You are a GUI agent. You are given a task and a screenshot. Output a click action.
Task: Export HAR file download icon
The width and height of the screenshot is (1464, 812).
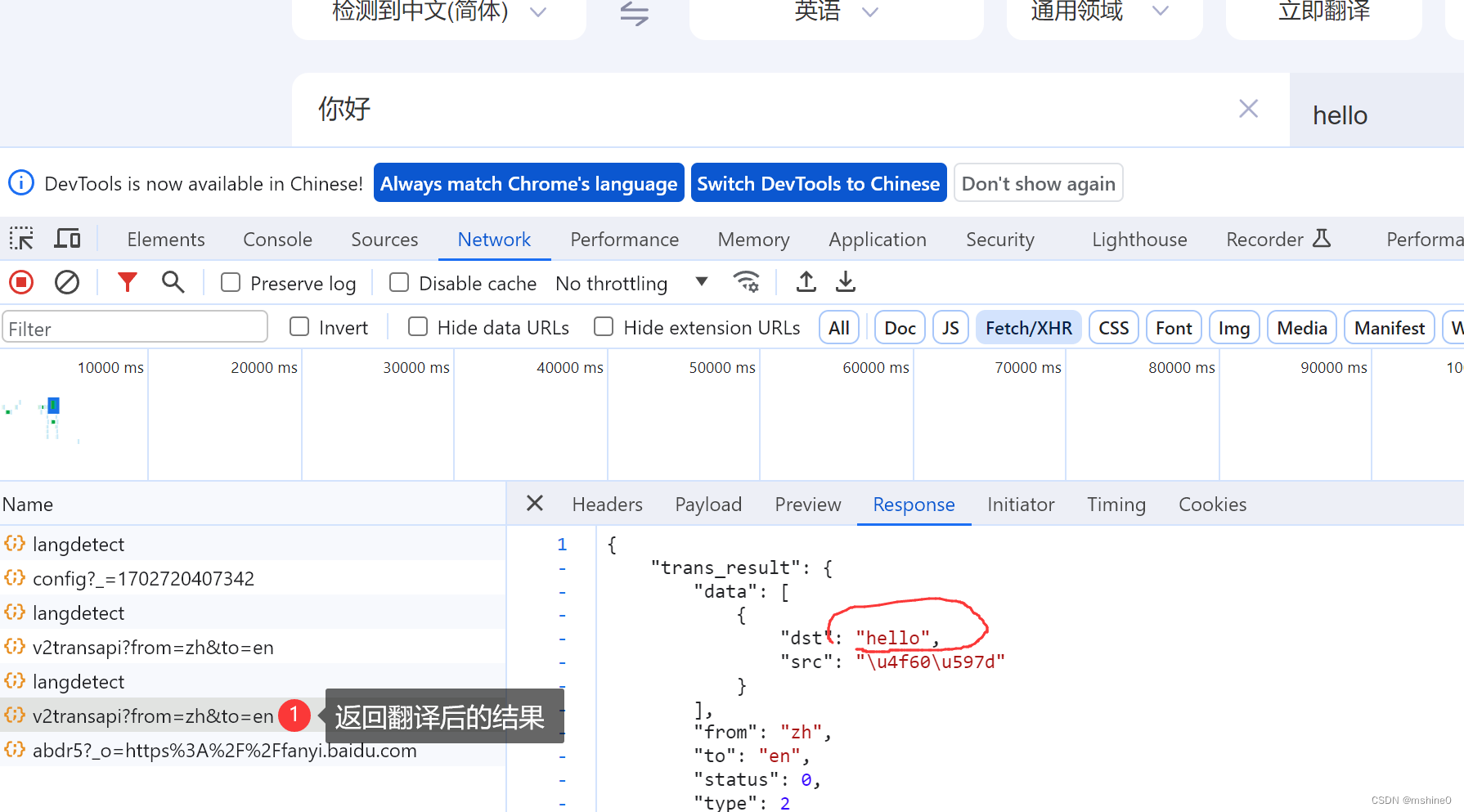point(846,282)
